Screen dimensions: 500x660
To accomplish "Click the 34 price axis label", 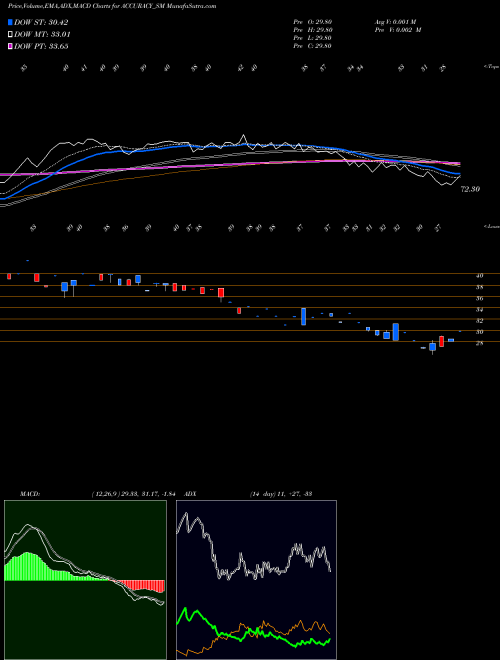I will pos(479,310).
